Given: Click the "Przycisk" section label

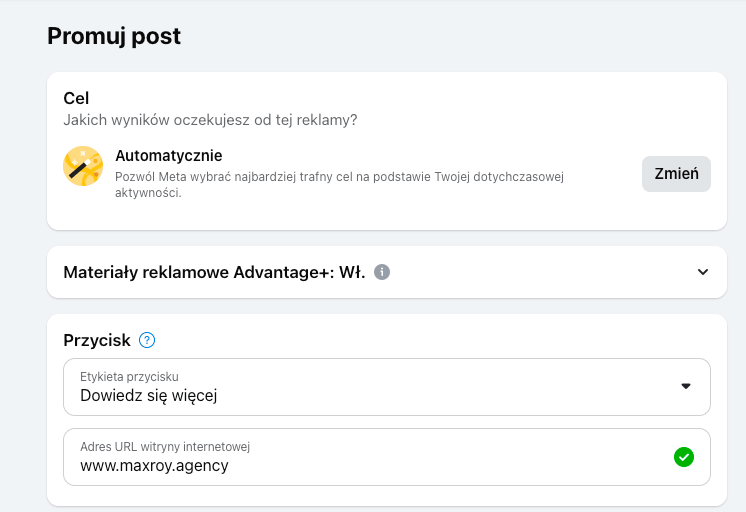Looking at the screenshot, I should click(97, 340).
